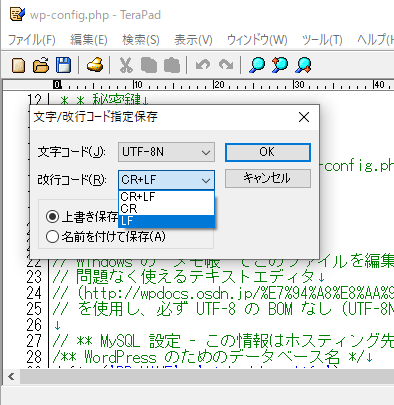394x405 pixels.
Task: Click the Find next magnifier icon
Action: coord(303,65)
